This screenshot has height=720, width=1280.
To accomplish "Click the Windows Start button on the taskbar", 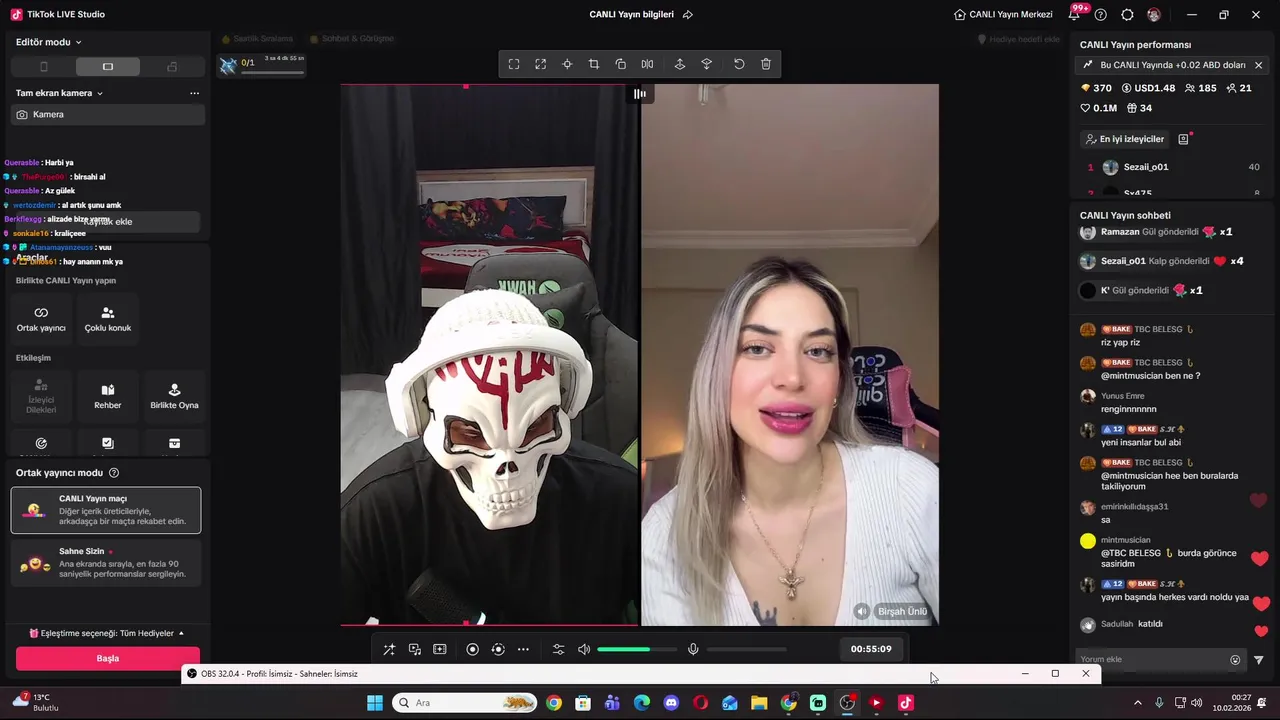I will click(375, 703).
